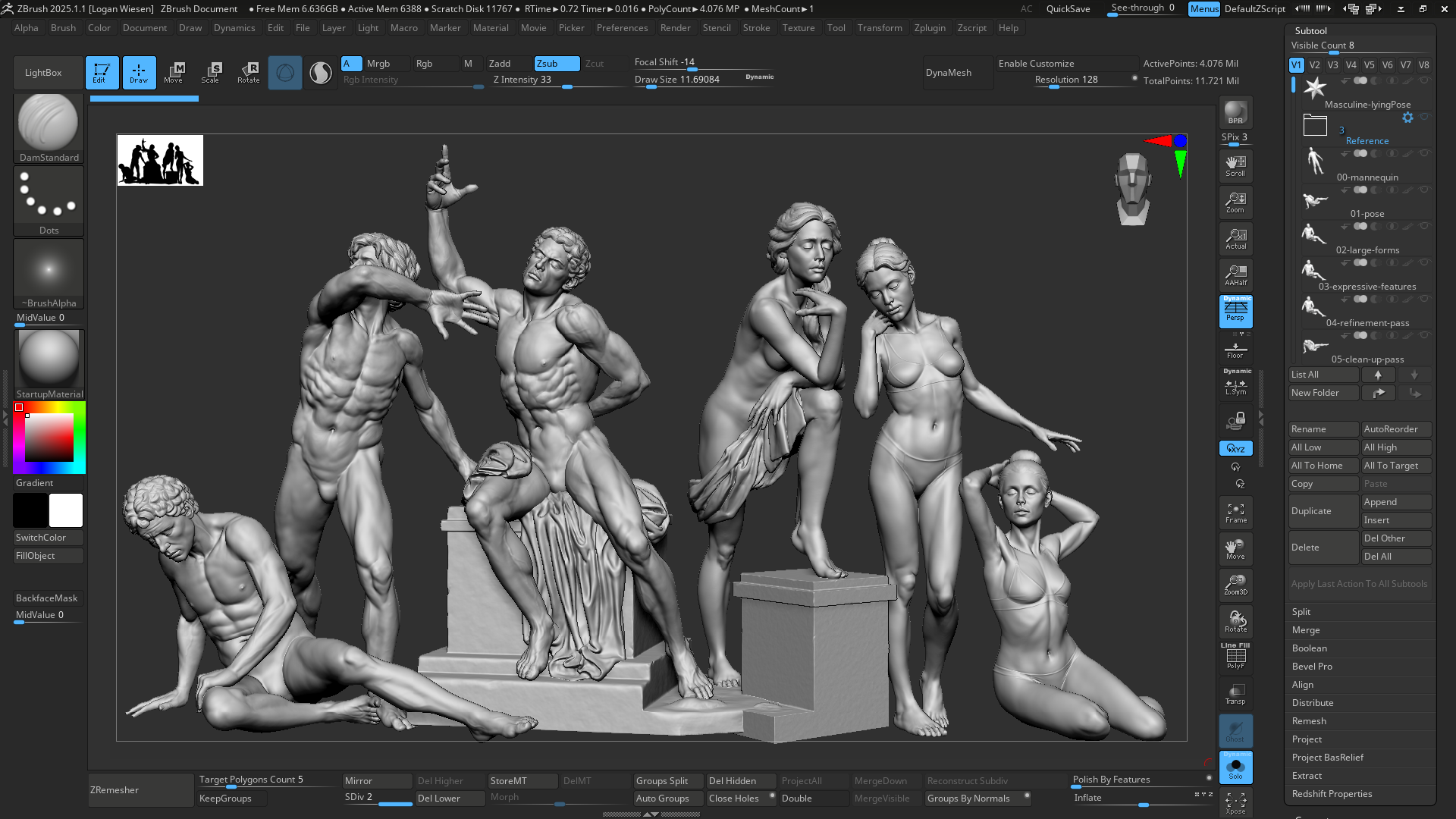
Task: Toggle the Ghost transparency icon
Action: tap(1235, 730)
